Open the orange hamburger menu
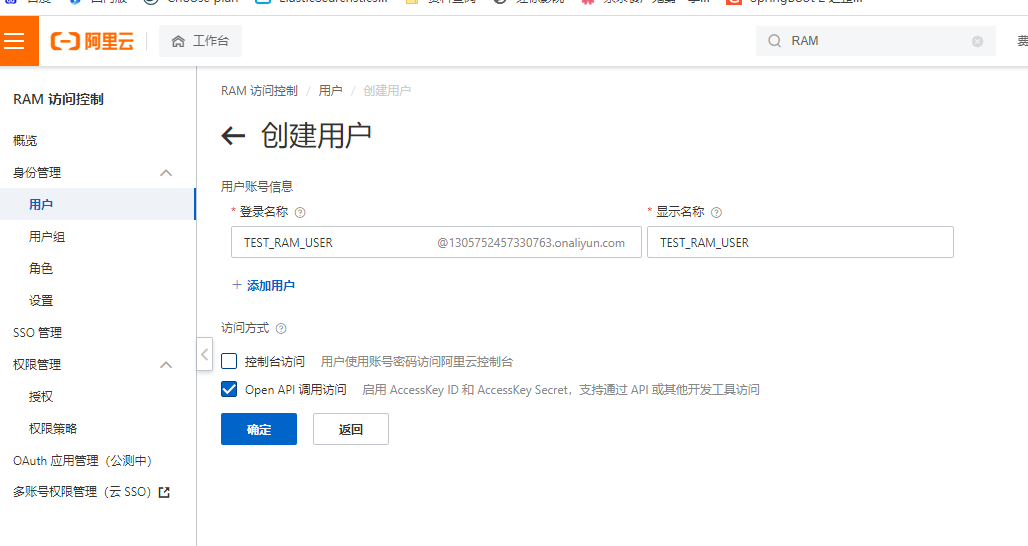This screenshot has height=546, width=1028. [18, 41]
